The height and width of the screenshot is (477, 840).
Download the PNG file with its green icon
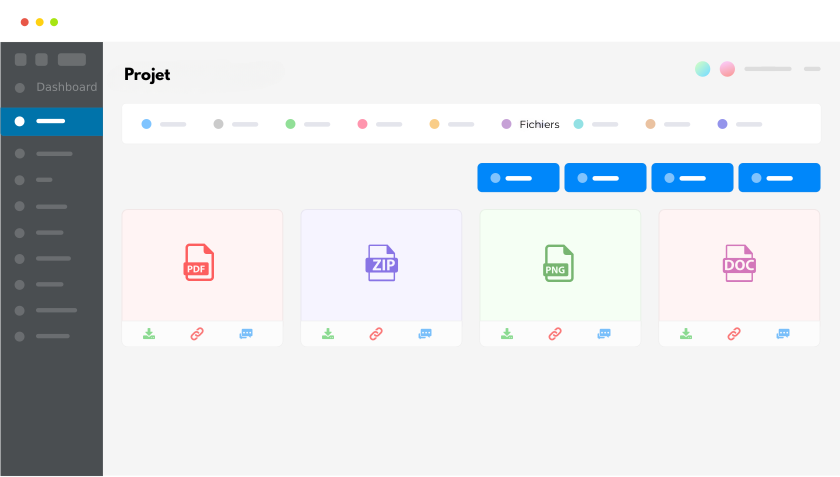(x=507, y=334)
